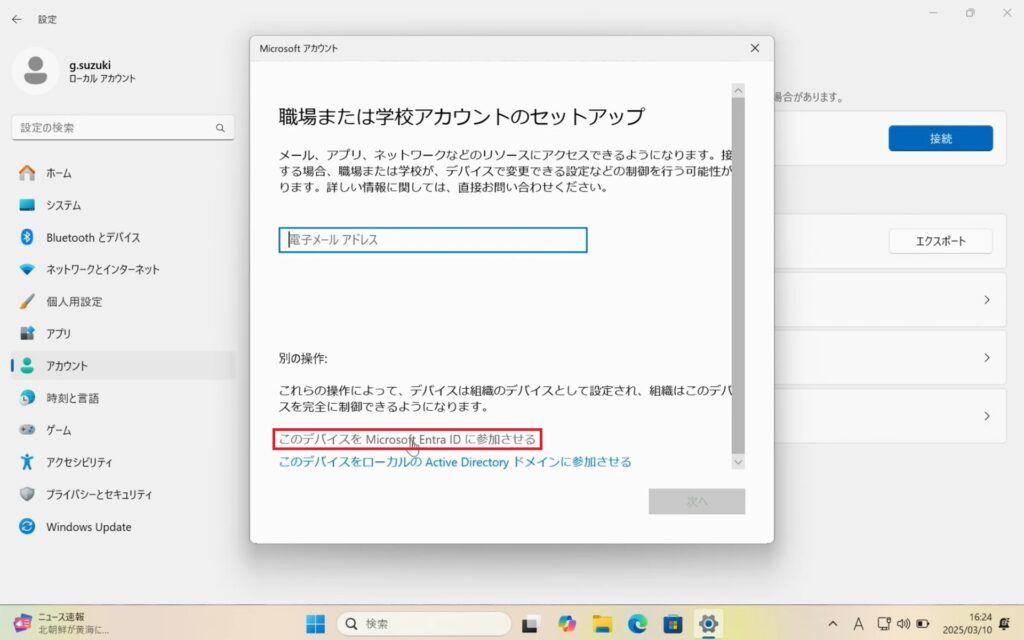
Task: Show hidden system tray icons
Action: tap(833, 624)
